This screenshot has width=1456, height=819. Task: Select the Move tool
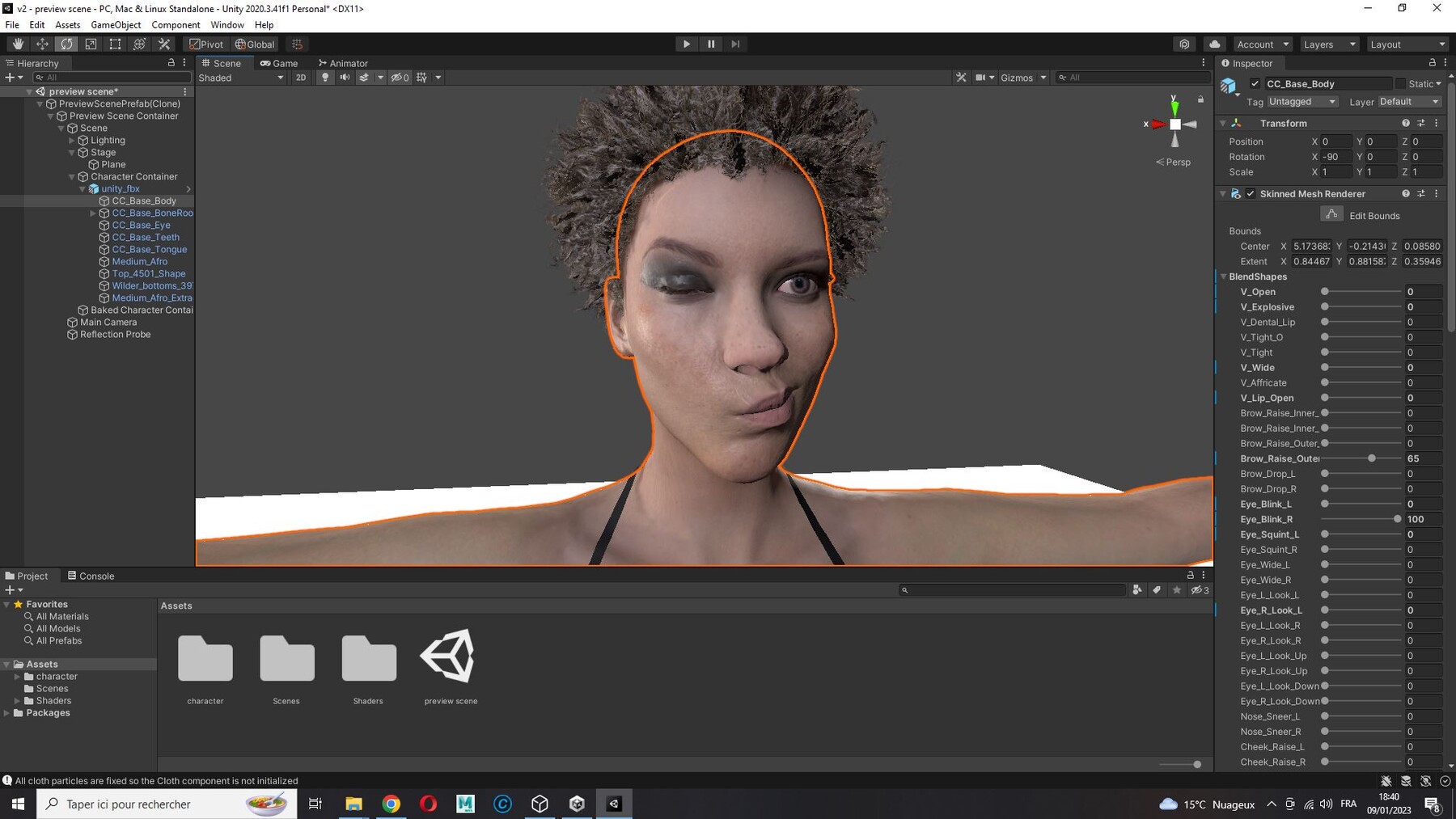pyautogui.click(x=42, y=44)
